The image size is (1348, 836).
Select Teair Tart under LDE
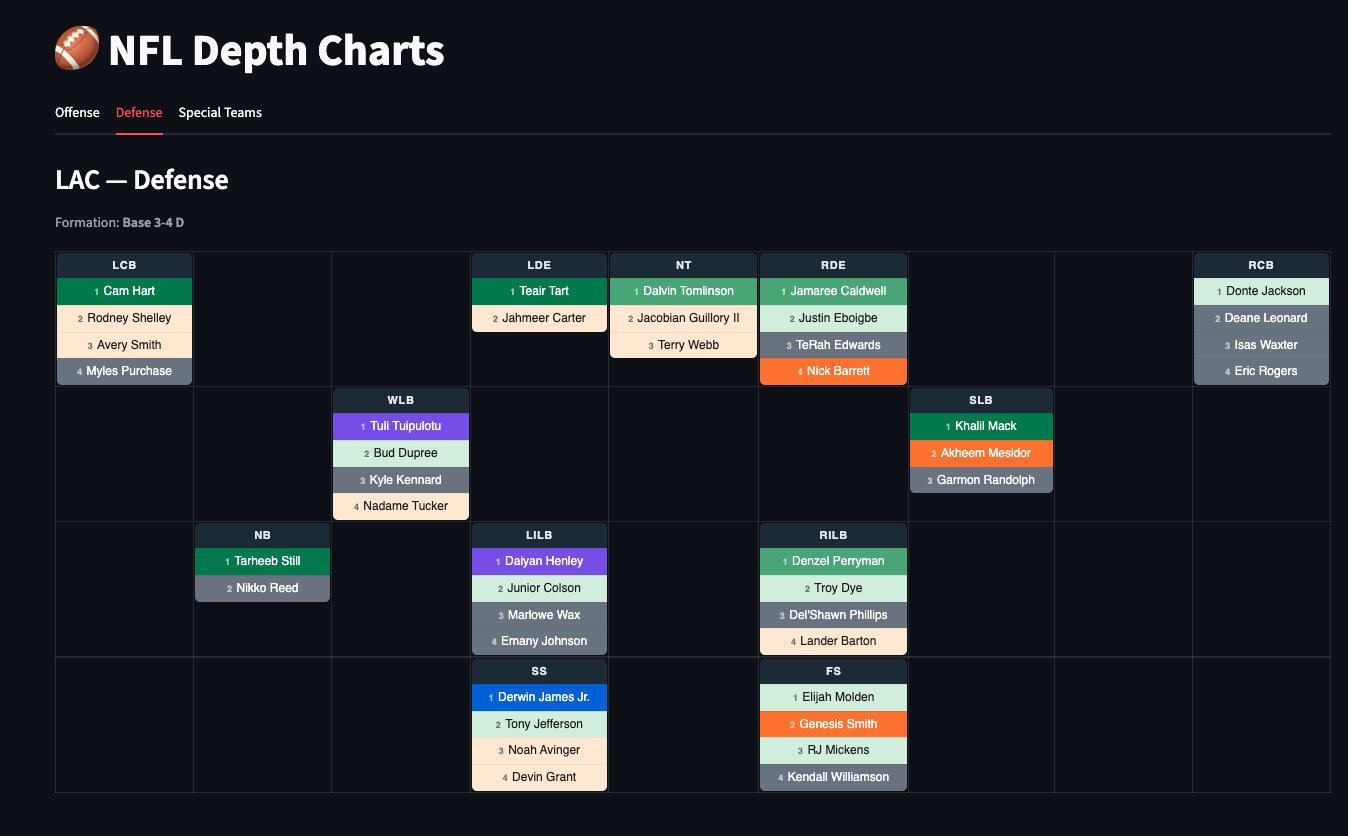(539, 291)
